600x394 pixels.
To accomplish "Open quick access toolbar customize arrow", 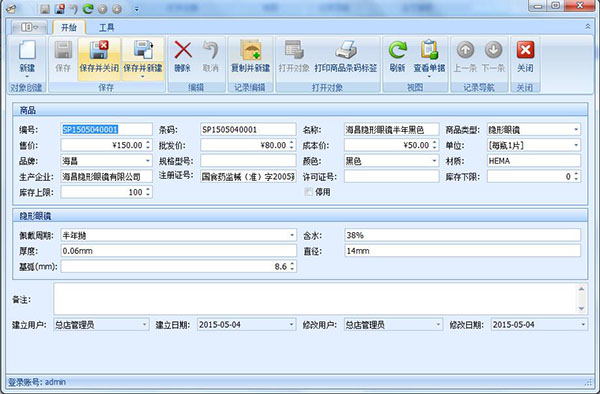I will click(137, 9).
